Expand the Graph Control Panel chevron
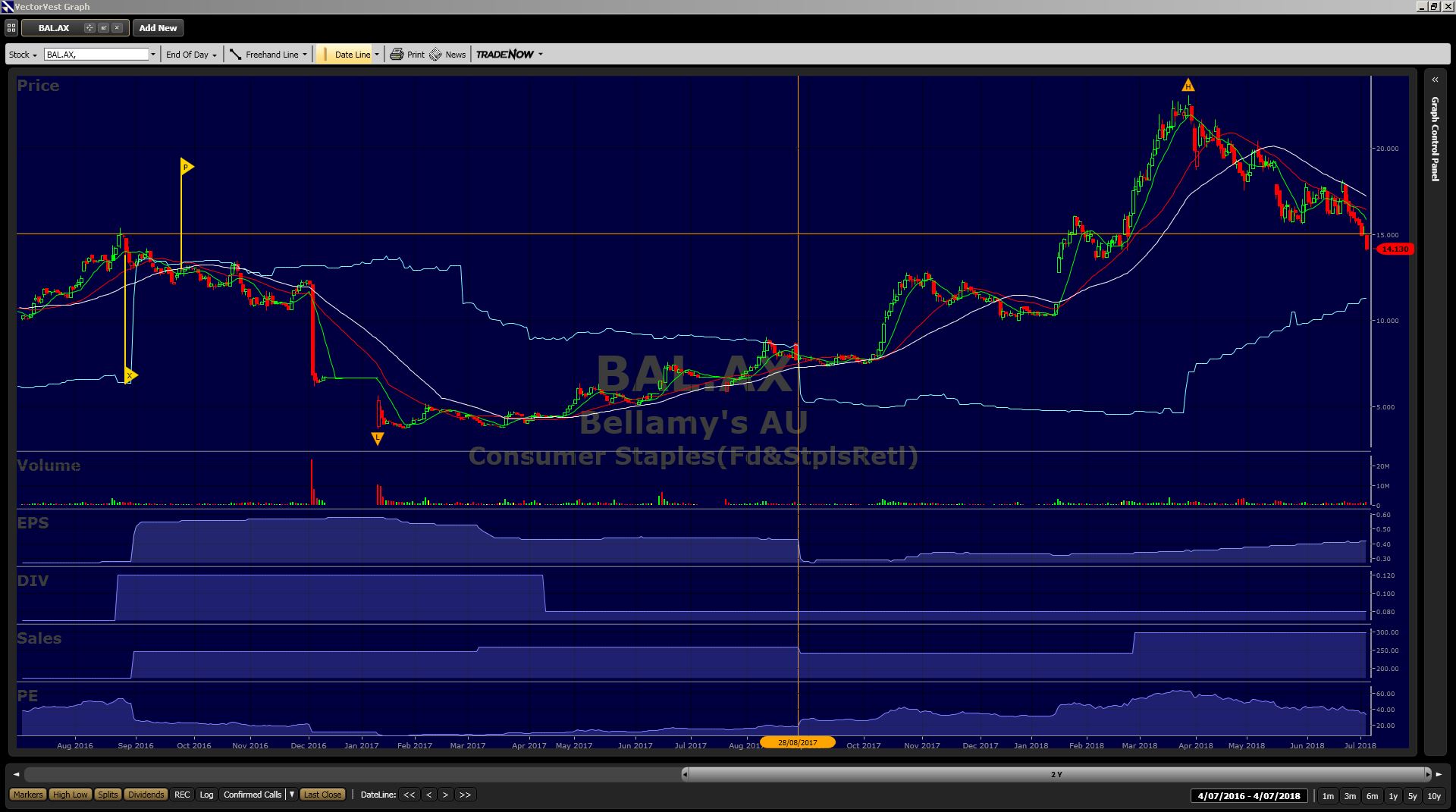1456x812 pixels. (x=1435, y=80)
